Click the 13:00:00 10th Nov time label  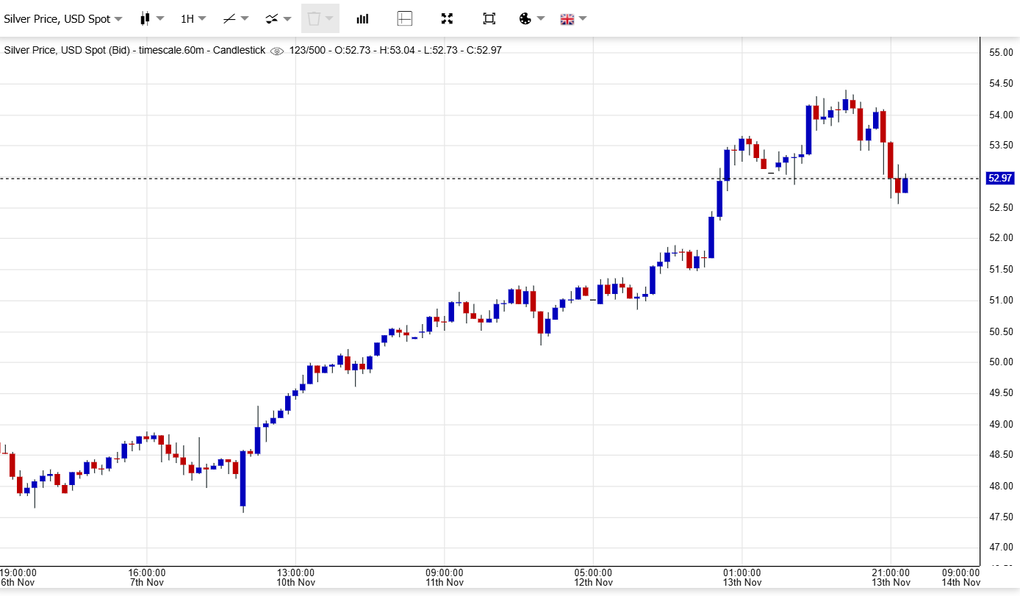296,576
